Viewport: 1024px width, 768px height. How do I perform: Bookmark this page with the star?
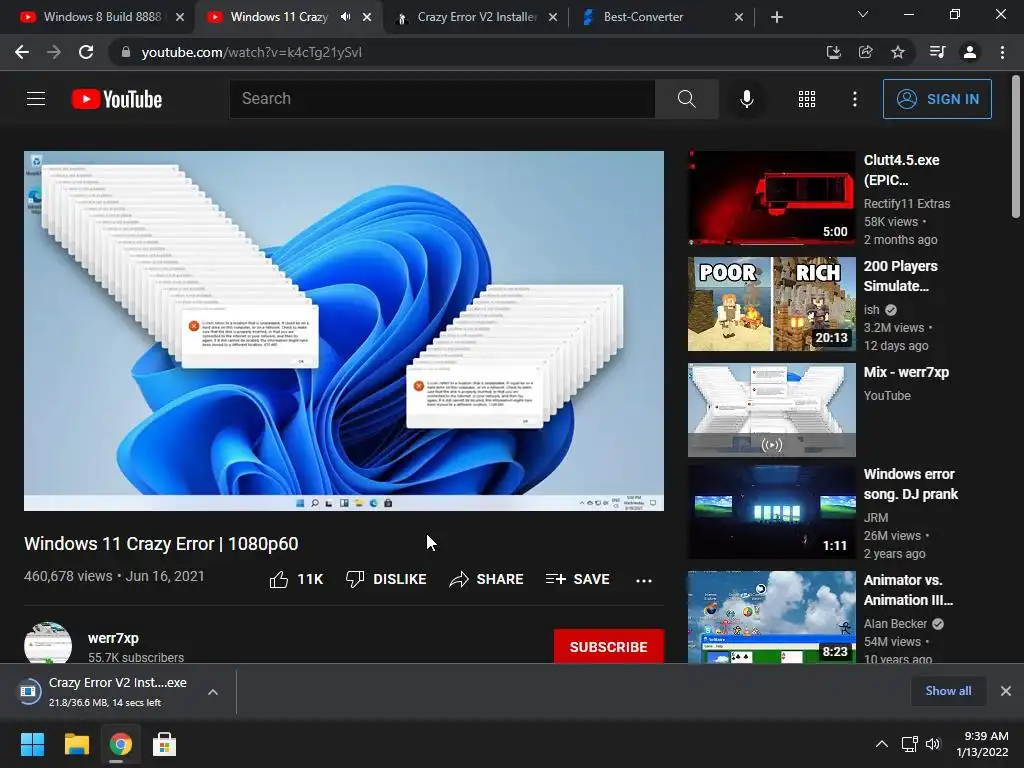point(898,52)
